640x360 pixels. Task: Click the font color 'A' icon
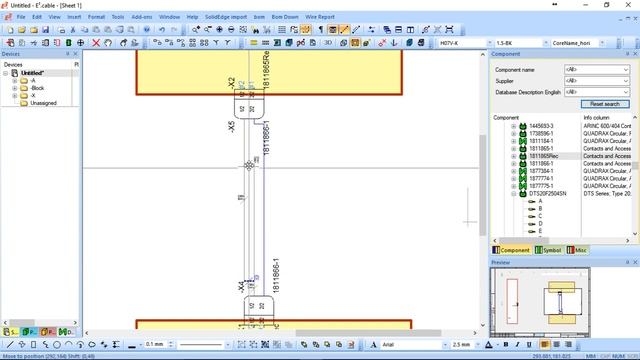click(489, 345)
